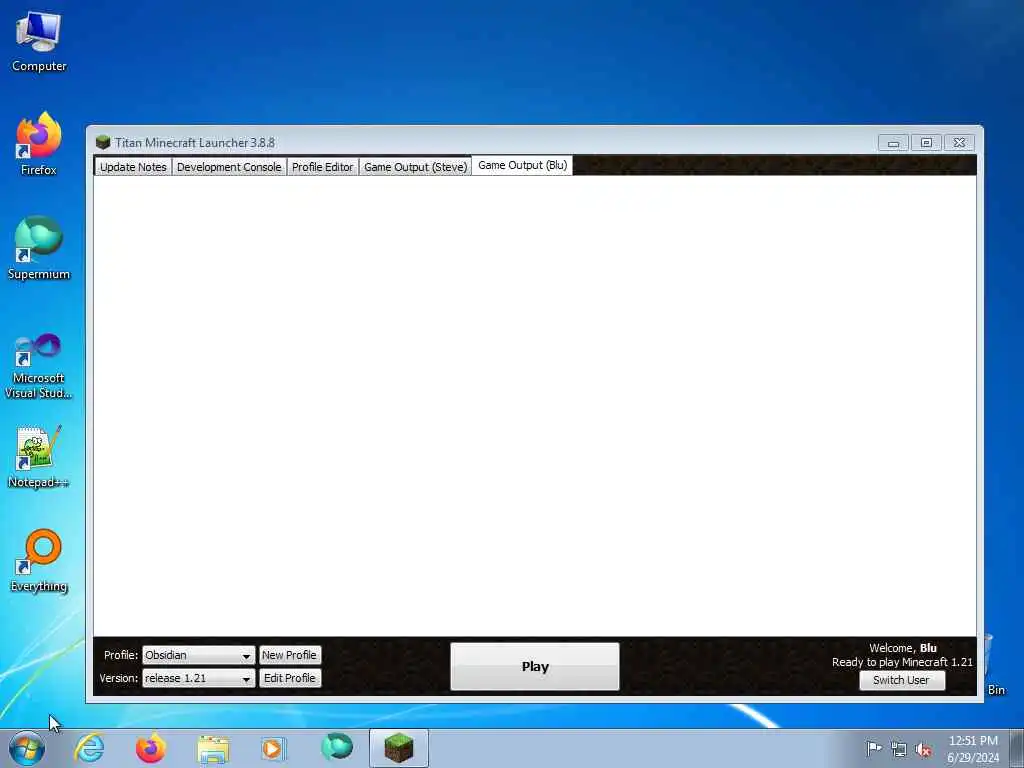Image resolution: width=1024 pixels, height=768 pixels.
Task: Minimize the Titan Minecraft Launcher window
Action: coord(893,143)
